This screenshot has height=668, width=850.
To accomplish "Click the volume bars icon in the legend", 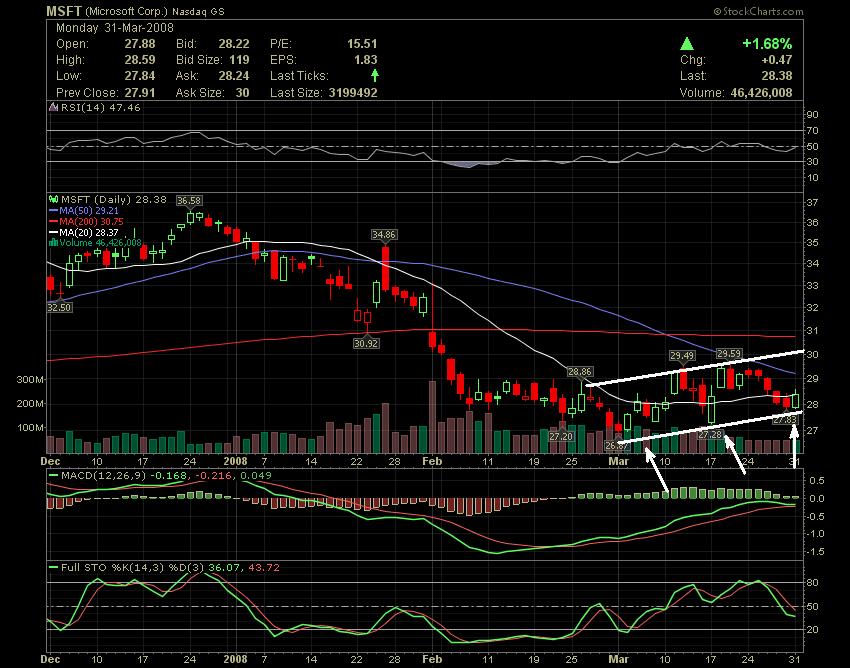I will tap(54, 243).
